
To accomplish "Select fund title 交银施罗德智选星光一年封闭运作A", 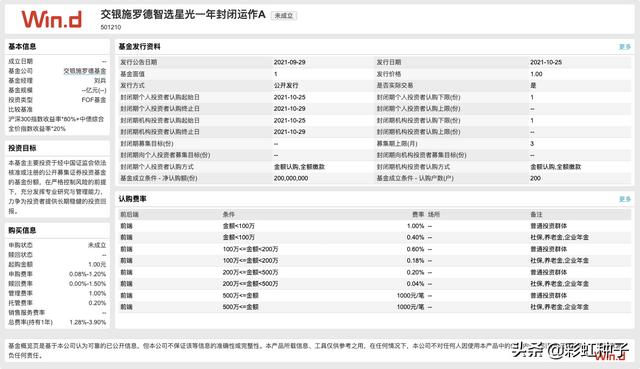I will (183, 15).
